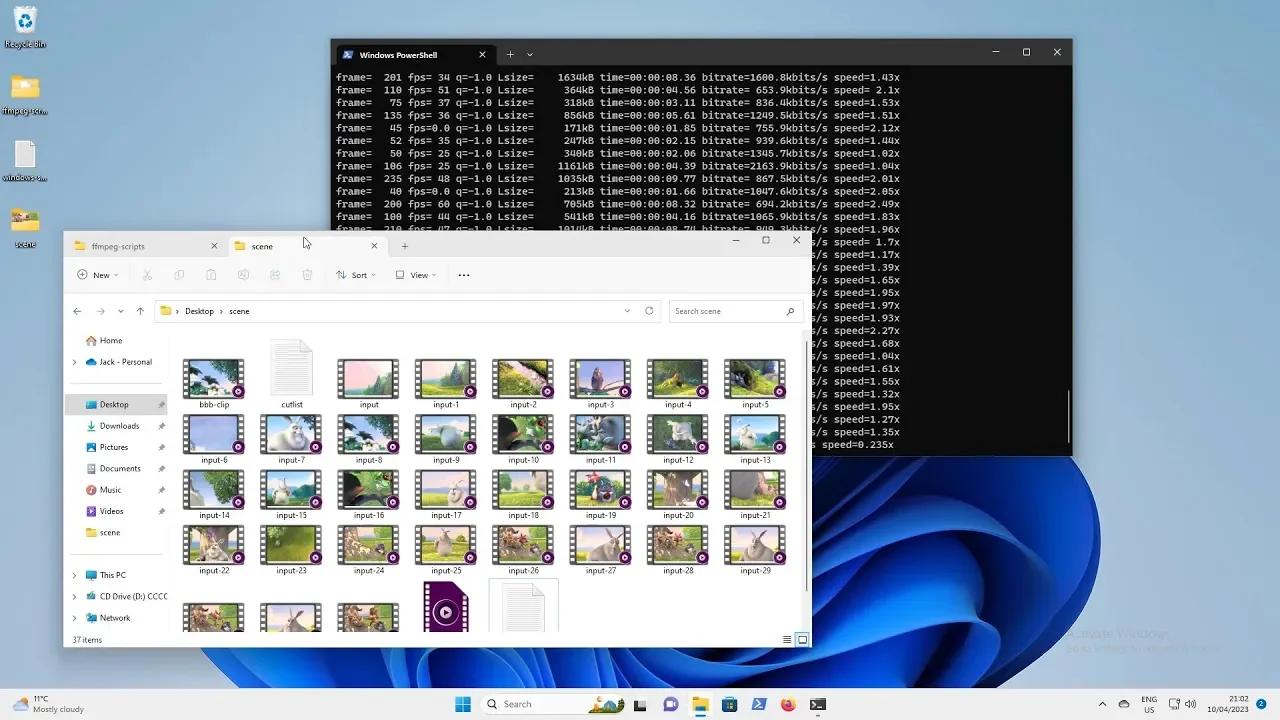Expand the Jack - Personal node
This screenshot has width=1280, height=720.
74,362
